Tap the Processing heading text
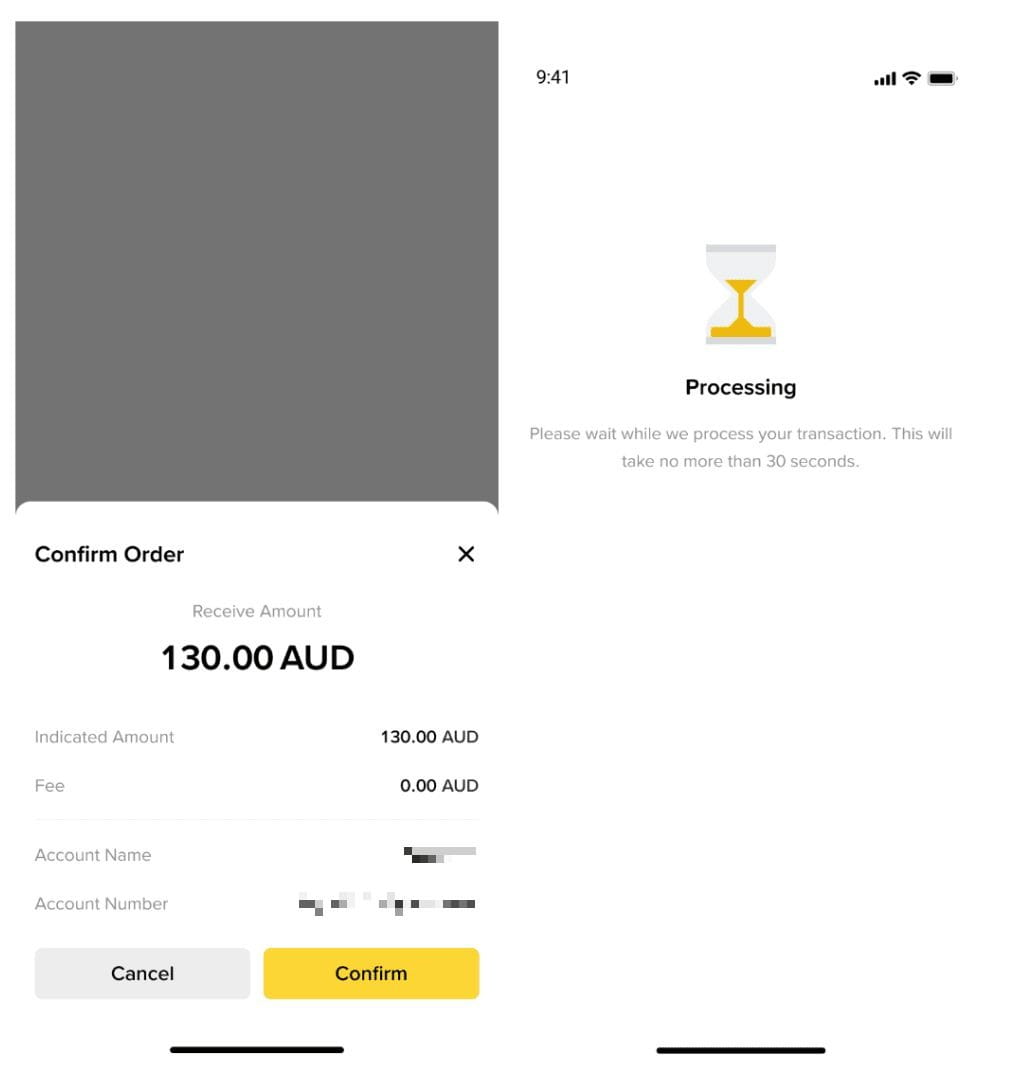Image resolution: width=1010 pixels, height=1066 pixels. click(x=740, y=387)
